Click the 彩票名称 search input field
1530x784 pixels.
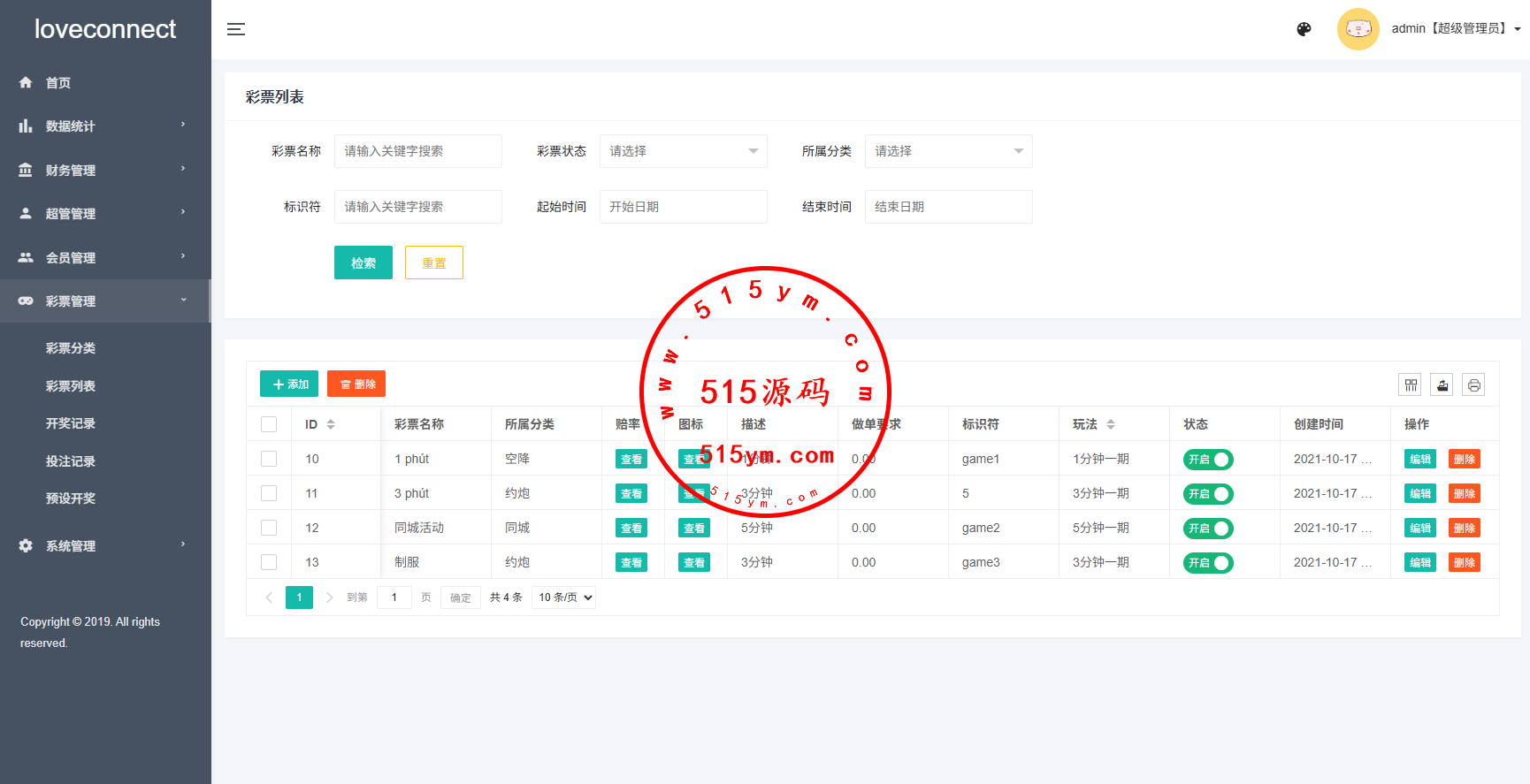pyautogui.click(x=417, y=151)
